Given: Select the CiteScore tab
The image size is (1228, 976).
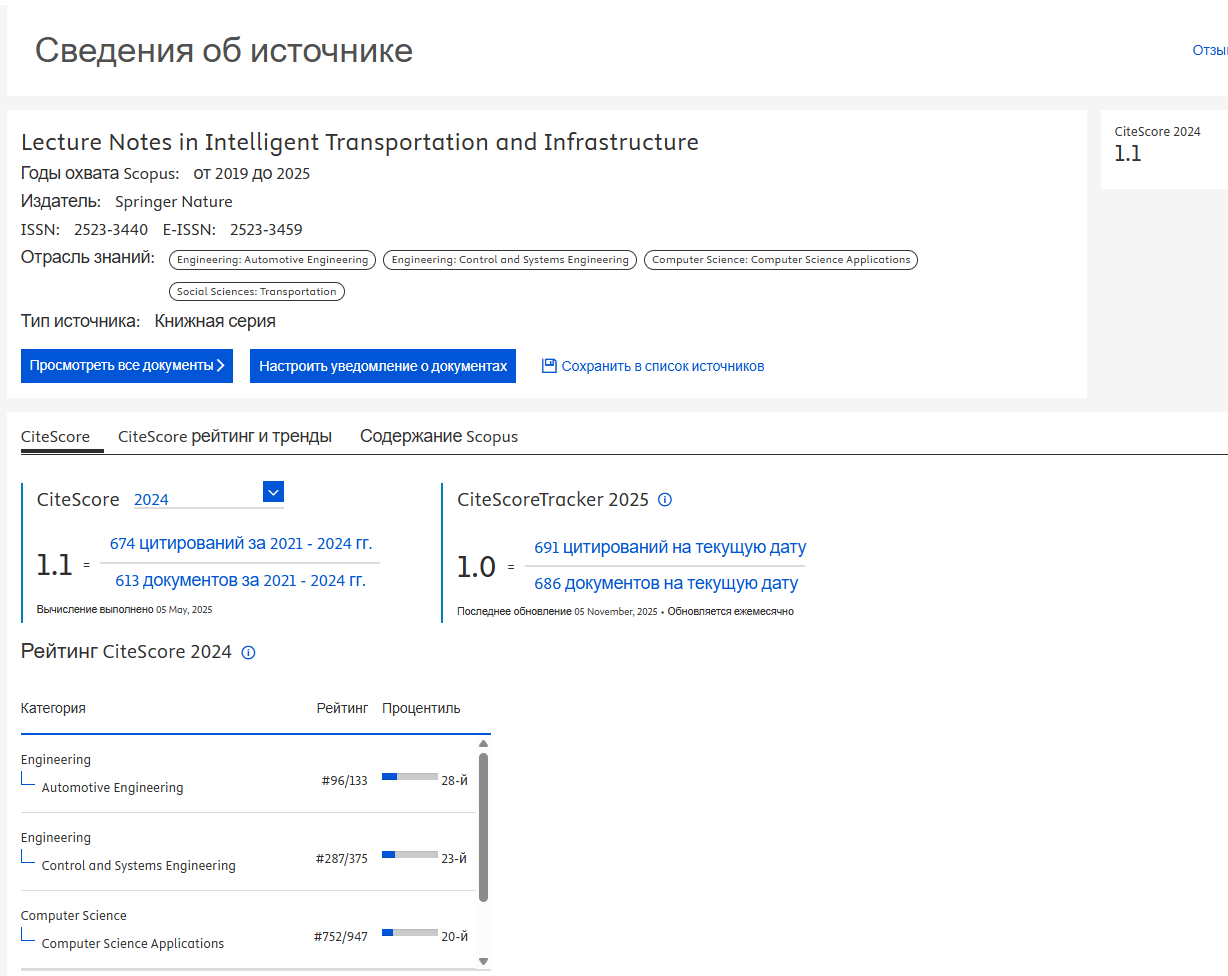Looking at the screenshot, I should (x=55, y=436).
